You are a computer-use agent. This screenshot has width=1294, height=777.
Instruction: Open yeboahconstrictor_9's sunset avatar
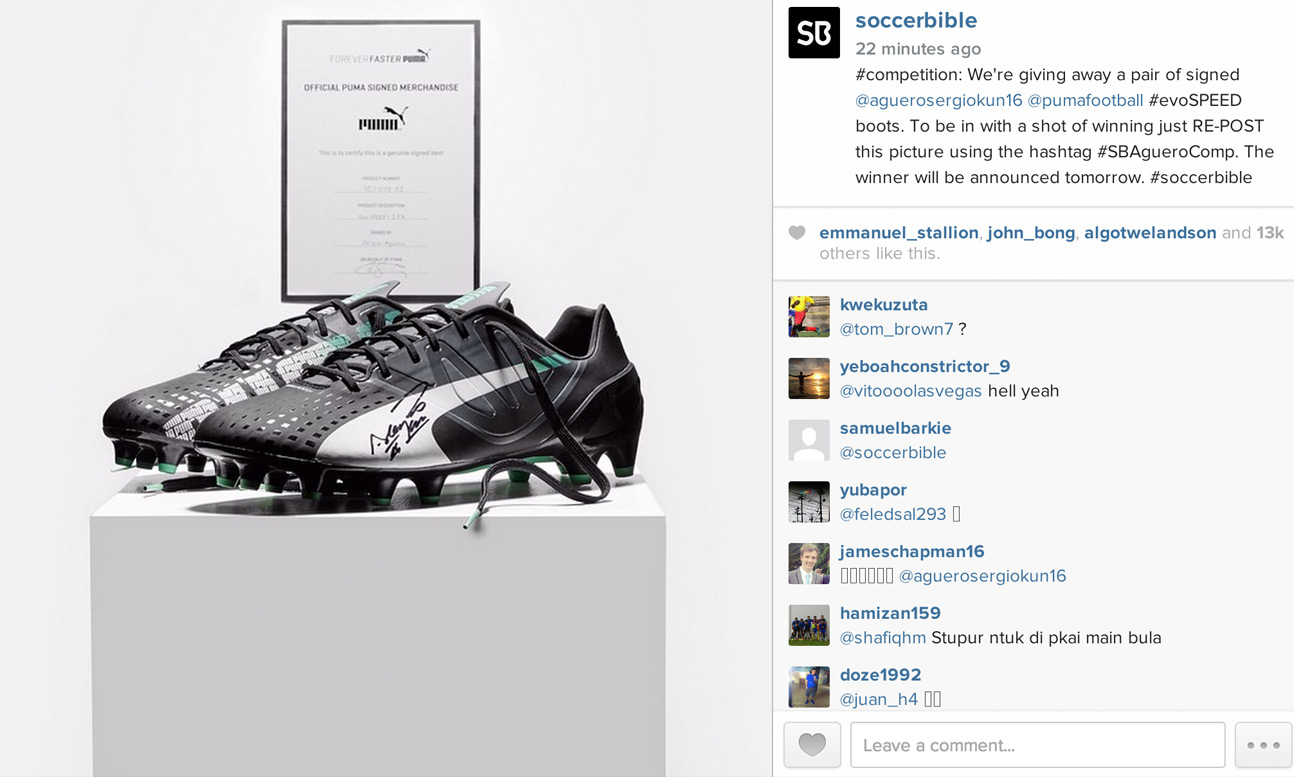[809, 379]
